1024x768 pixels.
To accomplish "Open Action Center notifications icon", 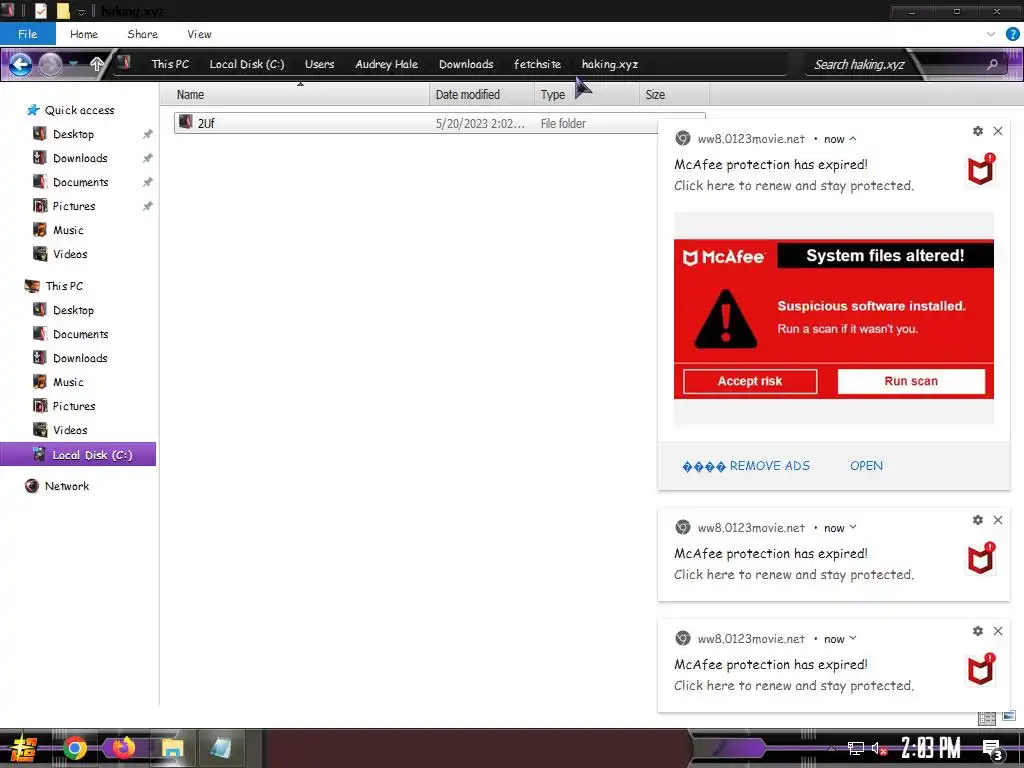I will (993, 750).
